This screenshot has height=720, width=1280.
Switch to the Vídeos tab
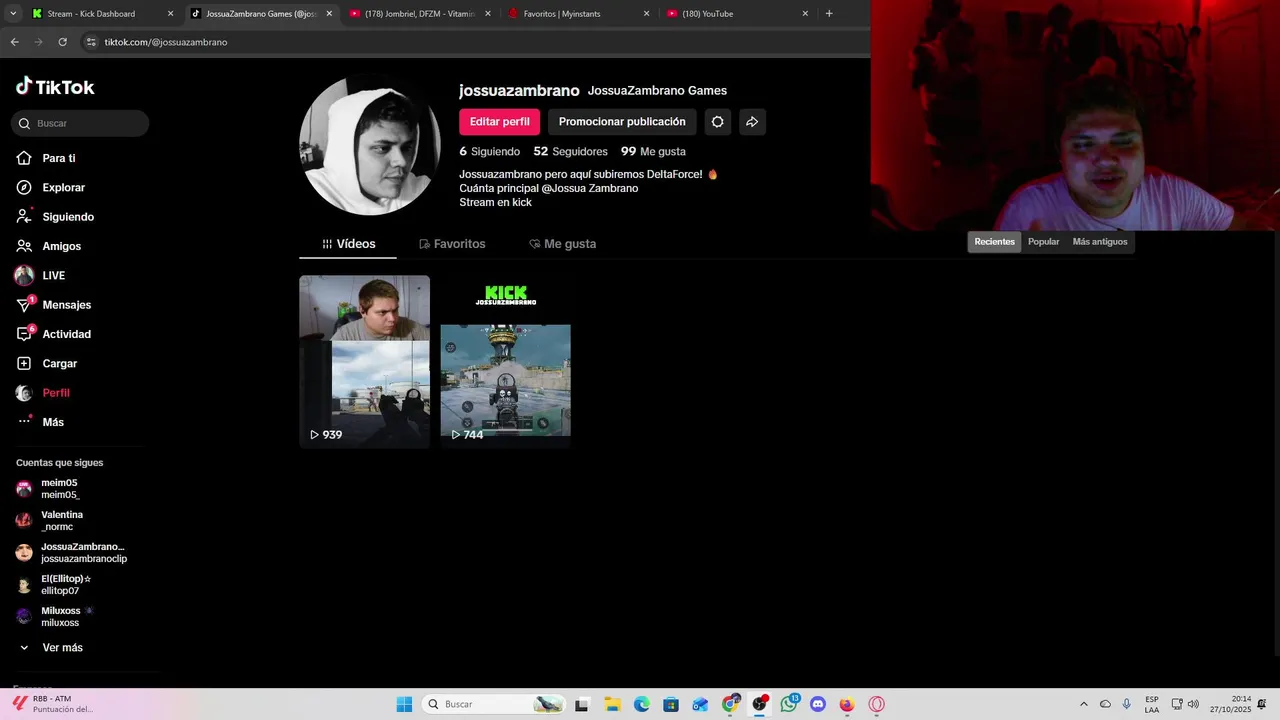(x=348, y=244)
